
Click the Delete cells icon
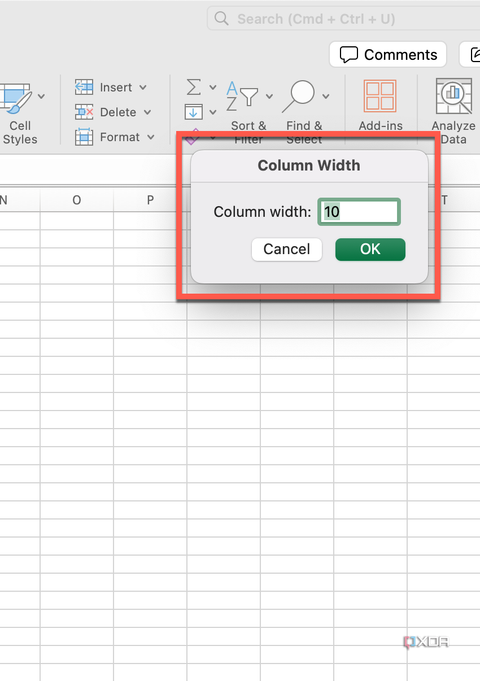(x=84, y=112)
